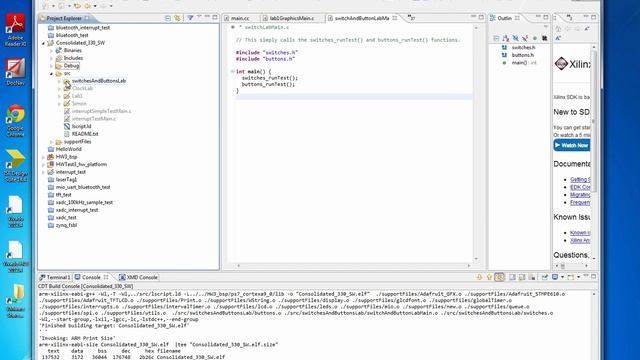Select the lscript.ld file
640x360 pixels.
point(81,127)
